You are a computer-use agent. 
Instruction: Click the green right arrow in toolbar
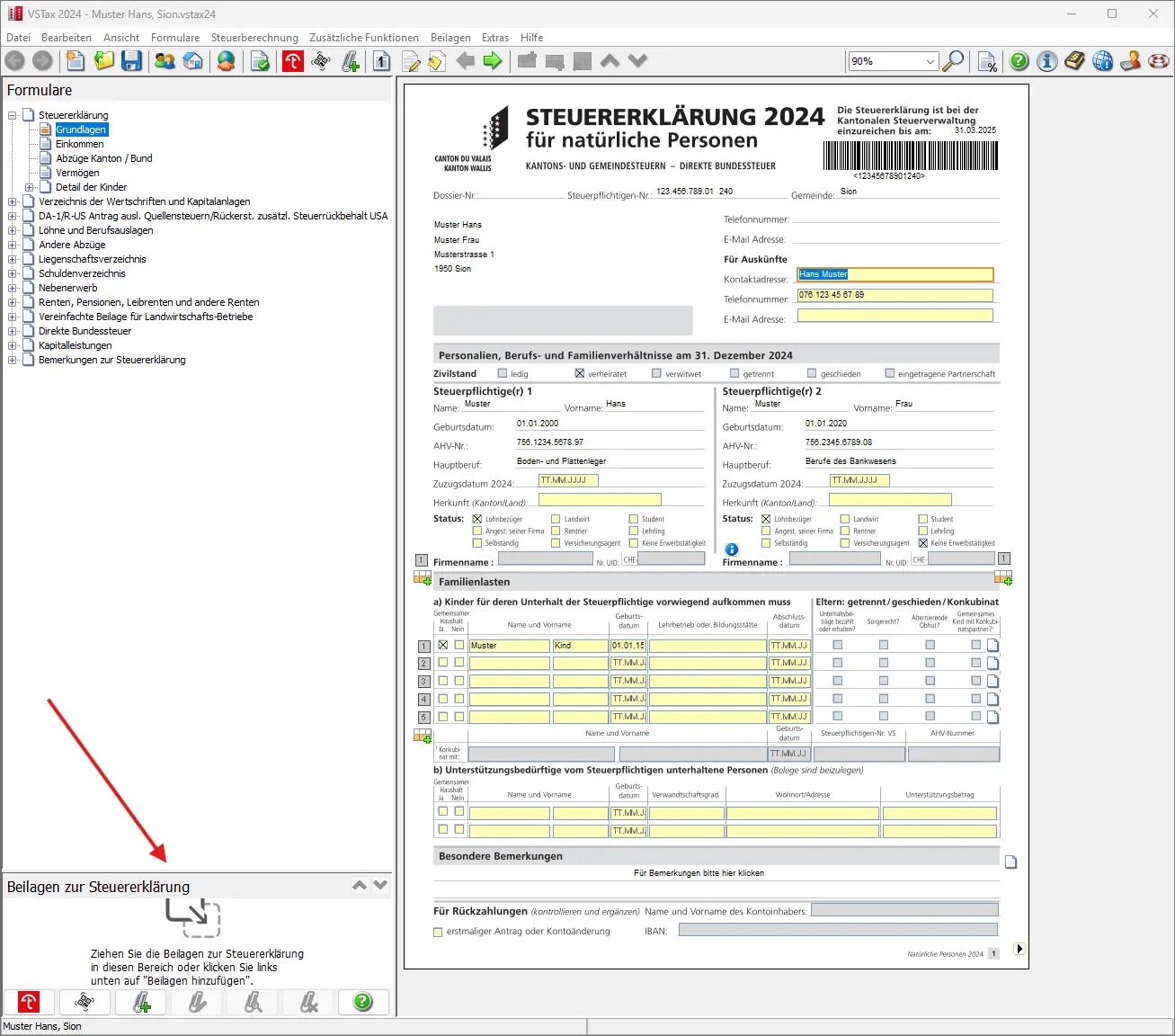click(x=493, y=61)
